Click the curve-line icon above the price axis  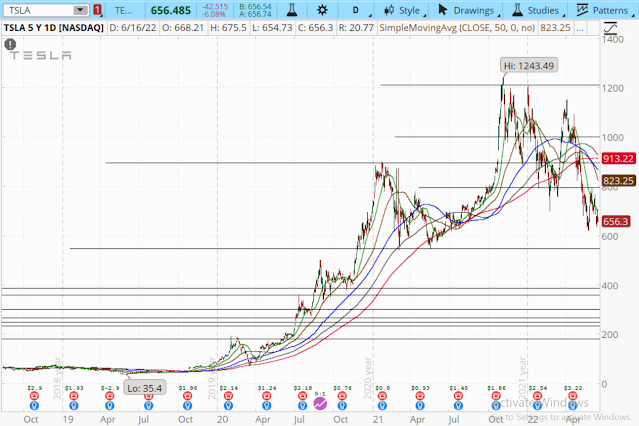pyautogui.click(x=610, y=29)
